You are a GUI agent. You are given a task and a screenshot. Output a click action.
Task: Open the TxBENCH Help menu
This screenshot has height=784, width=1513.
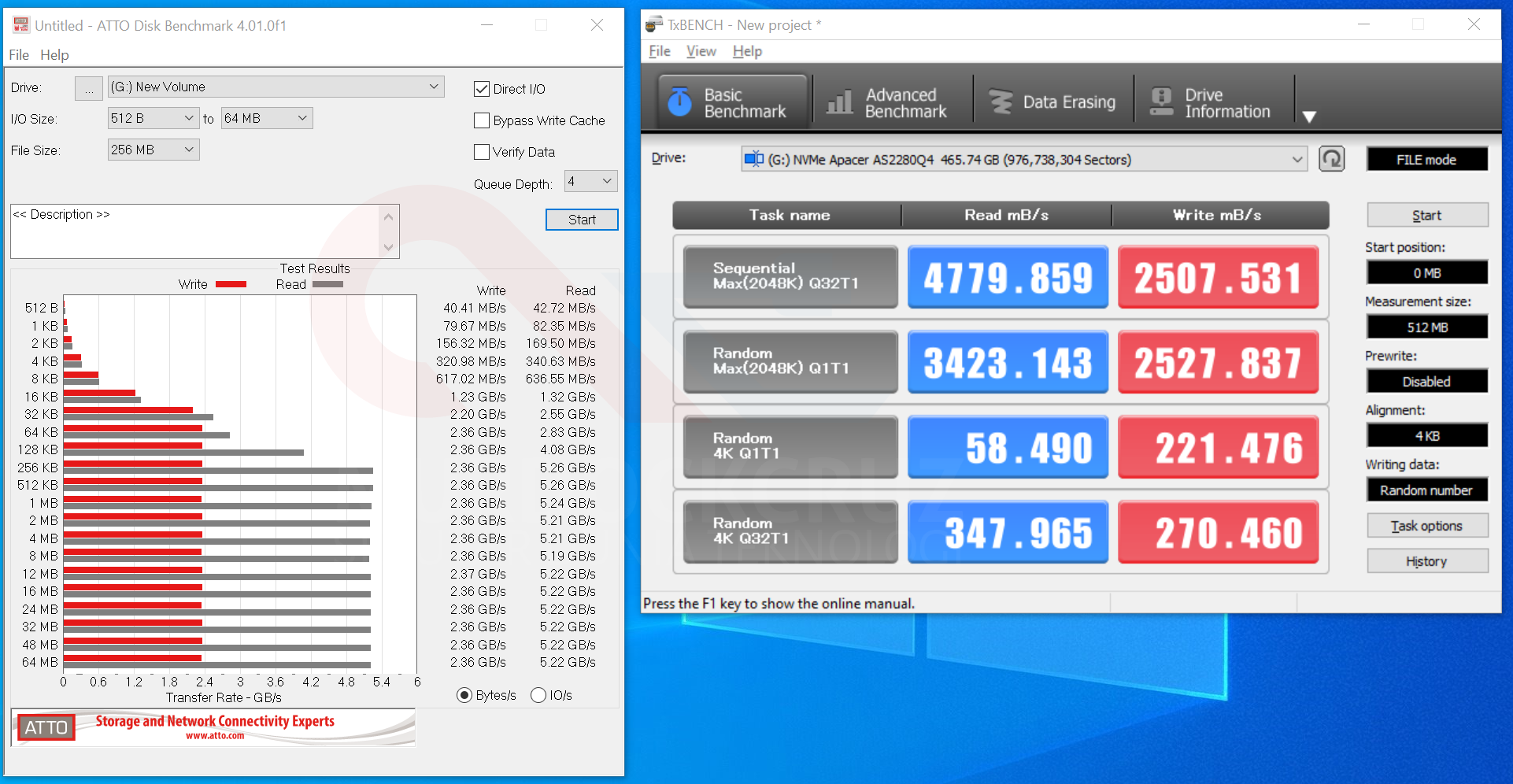[x=747, y=50]
